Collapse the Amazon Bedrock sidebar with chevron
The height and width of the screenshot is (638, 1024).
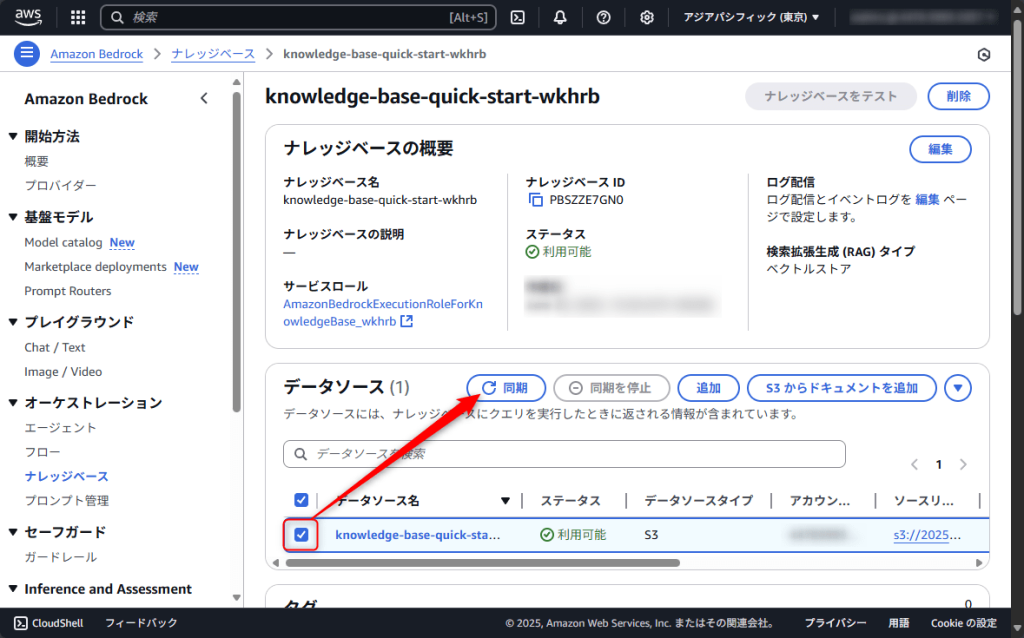coord(204,99)
